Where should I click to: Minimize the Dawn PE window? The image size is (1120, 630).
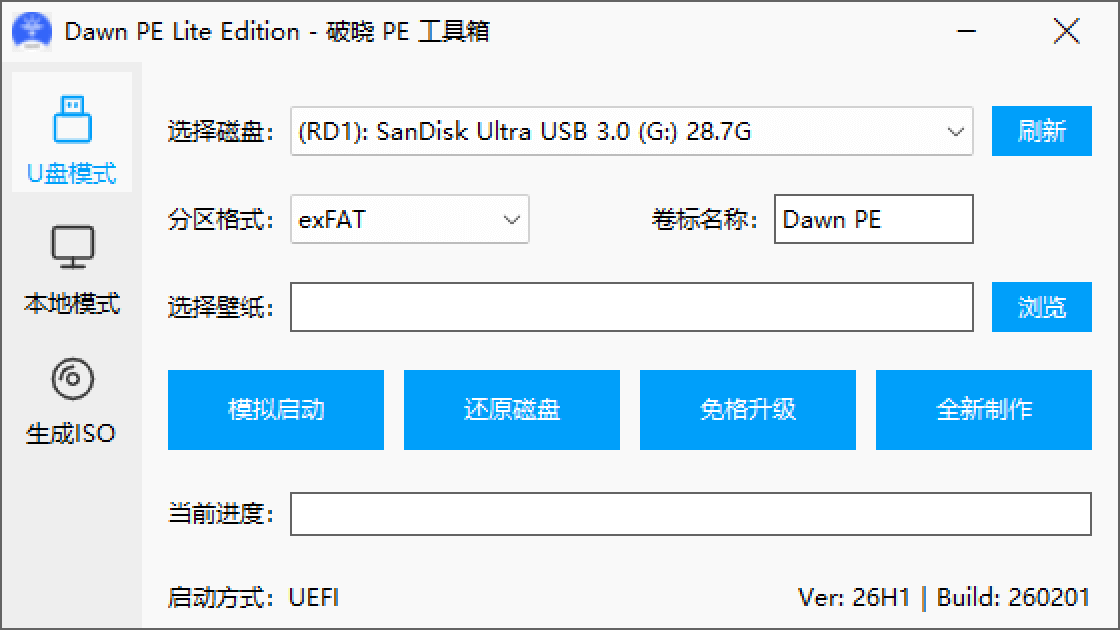click(x=966, y=31)
